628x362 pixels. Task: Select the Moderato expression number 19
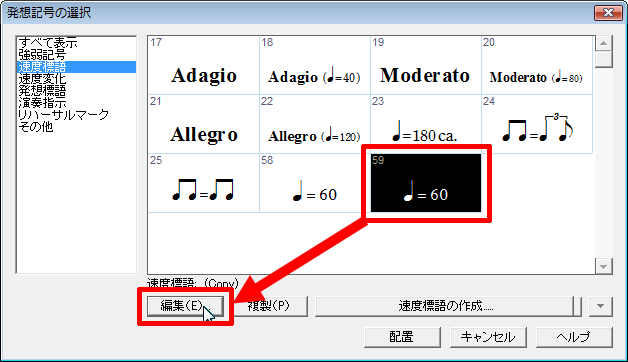pos(426,66)
